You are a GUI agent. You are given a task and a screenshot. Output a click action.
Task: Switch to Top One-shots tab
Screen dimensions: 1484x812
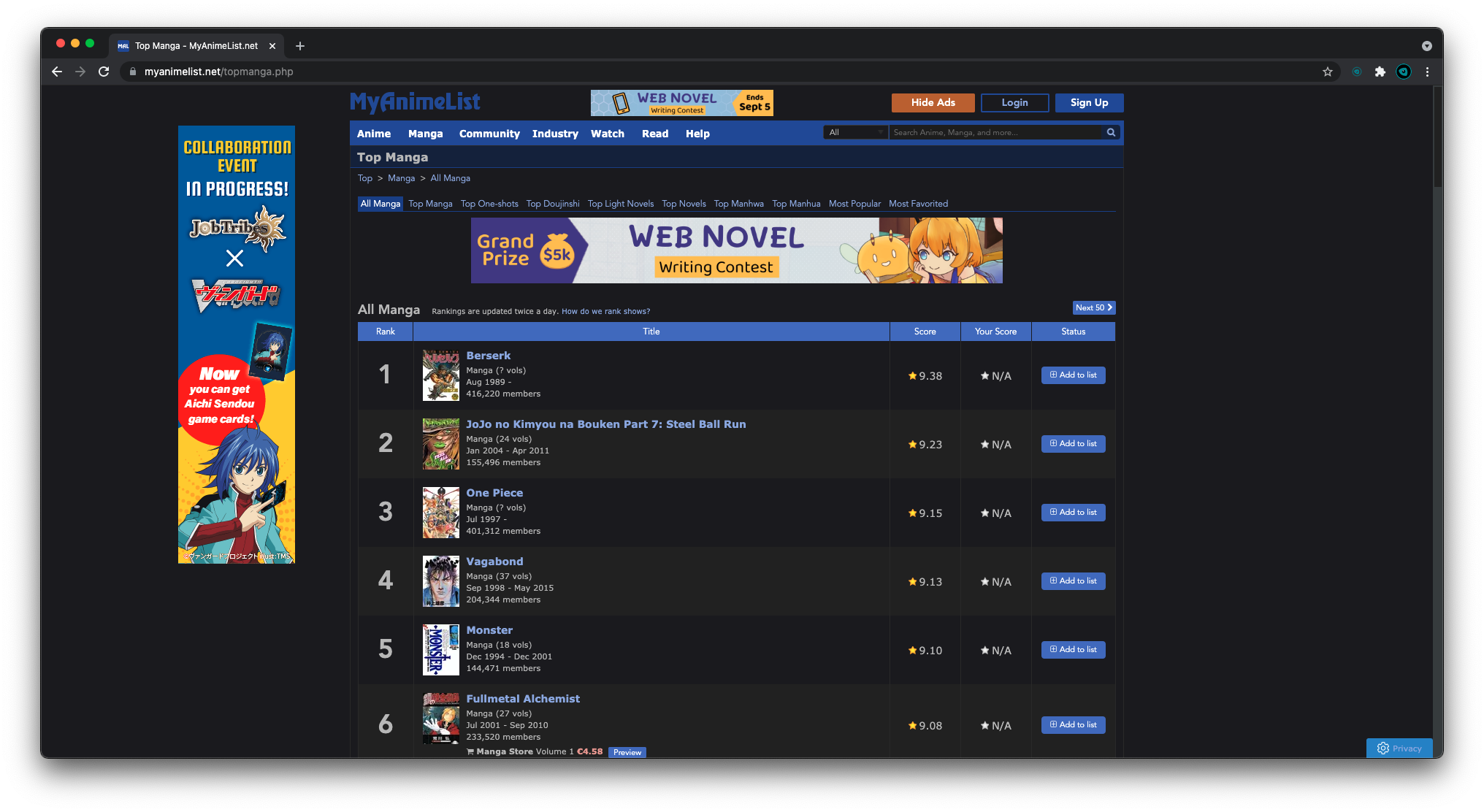click(x=489, y=204)
